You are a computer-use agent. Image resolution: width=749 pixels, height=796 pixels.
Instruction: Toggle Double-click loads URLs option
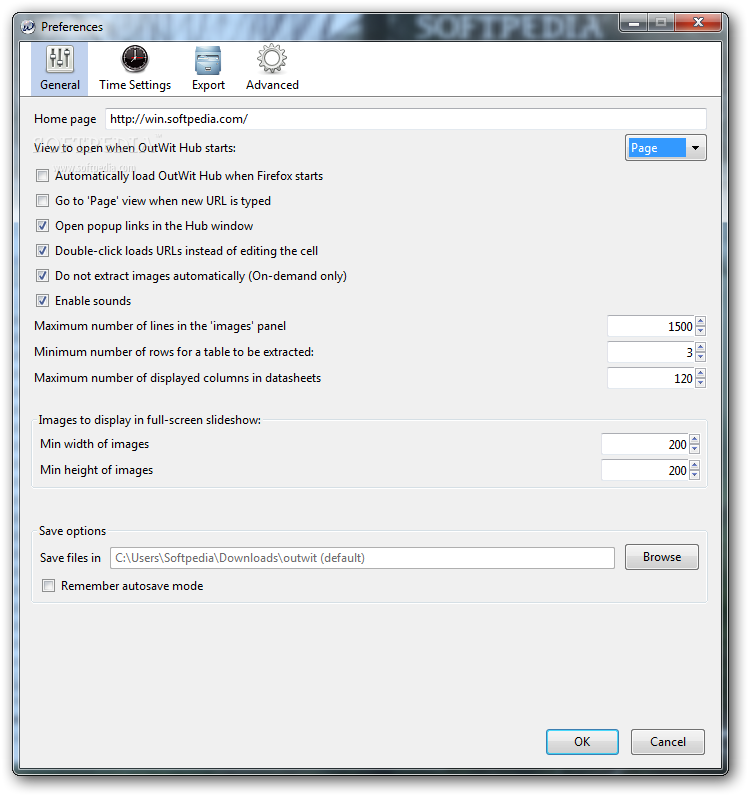point(42,250)
